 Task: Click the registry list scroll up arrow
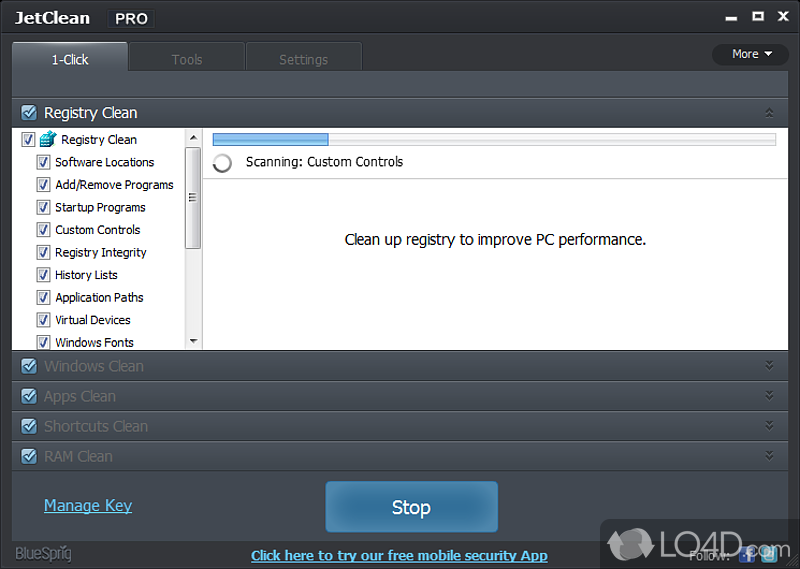[193, 138]
